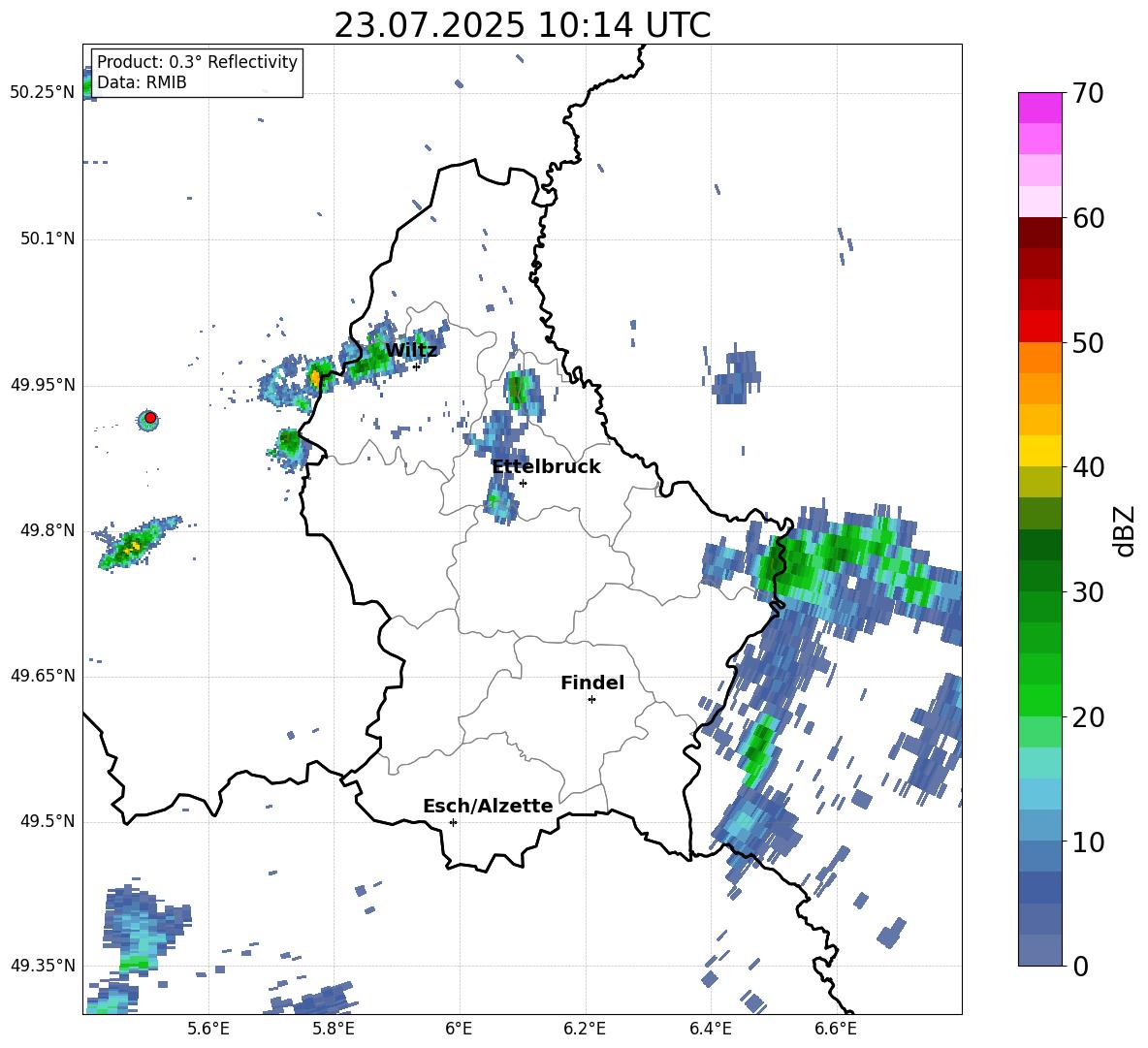Screen dimensions: 1148x1048
Task: Click the 60 value on colorbar
Action: 1088,218
